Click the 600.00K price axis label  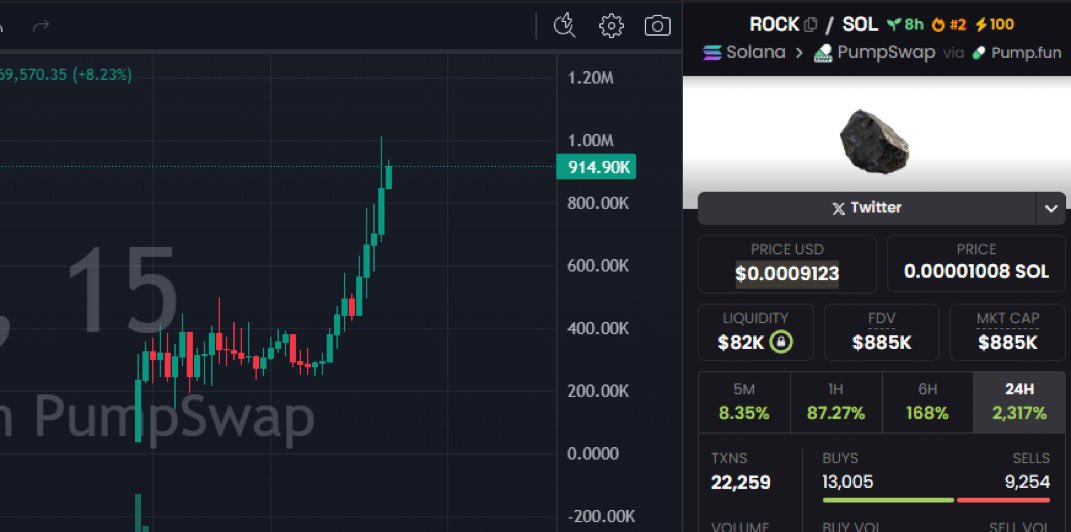[x=598, y=266]
